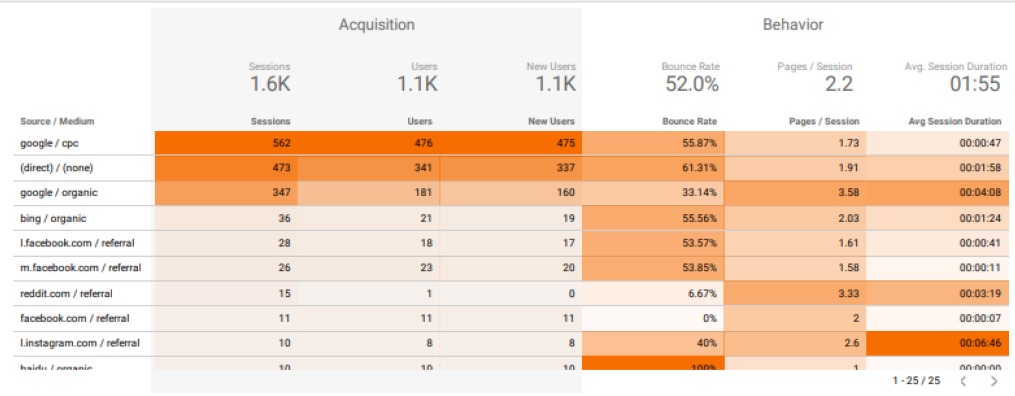Image resolution: width=1015 pixels, height=396 pixels.
Task: Click the 1.73 pages per session cell
Action: click(796, 143)
